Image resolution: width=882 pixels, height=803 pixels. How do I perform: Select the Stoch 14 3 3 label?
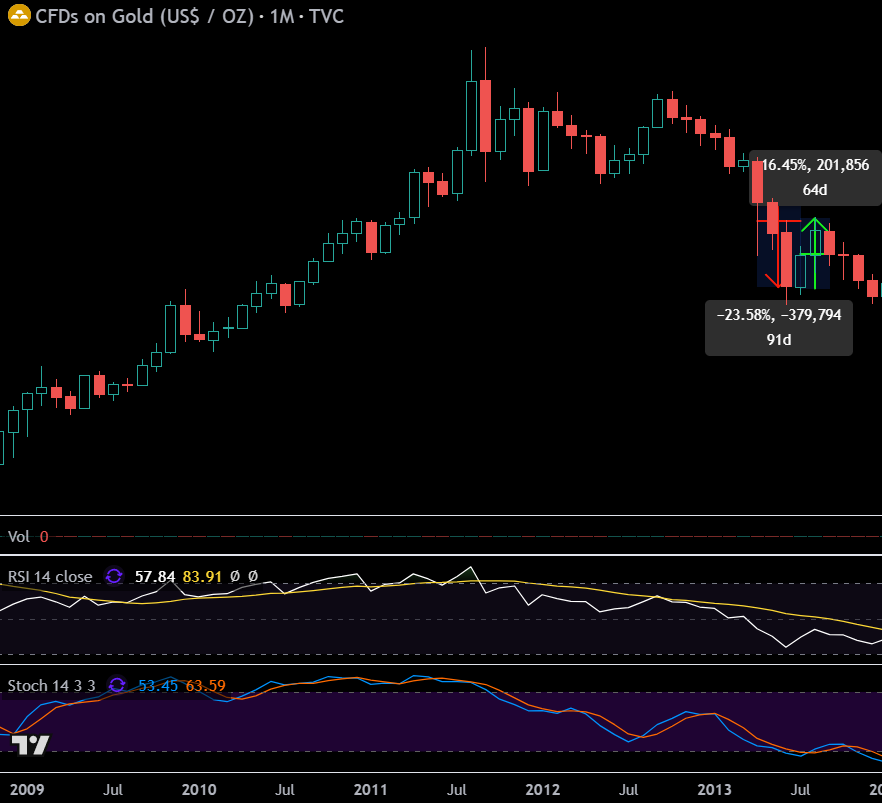coord(52,685)
